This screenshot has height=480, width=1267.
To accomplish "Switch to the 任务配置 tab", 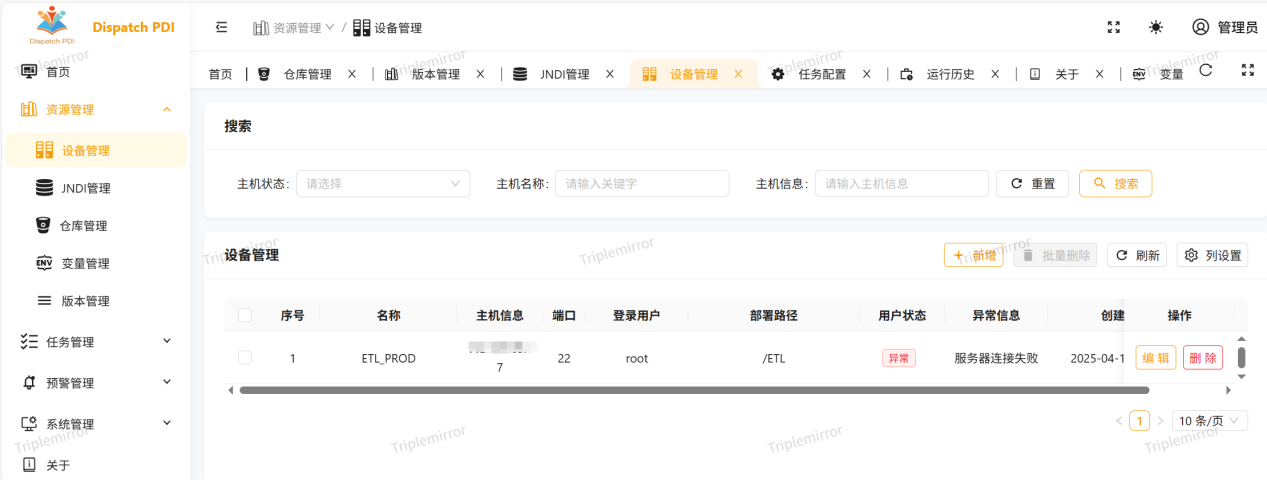I will (x=821, y=74).
